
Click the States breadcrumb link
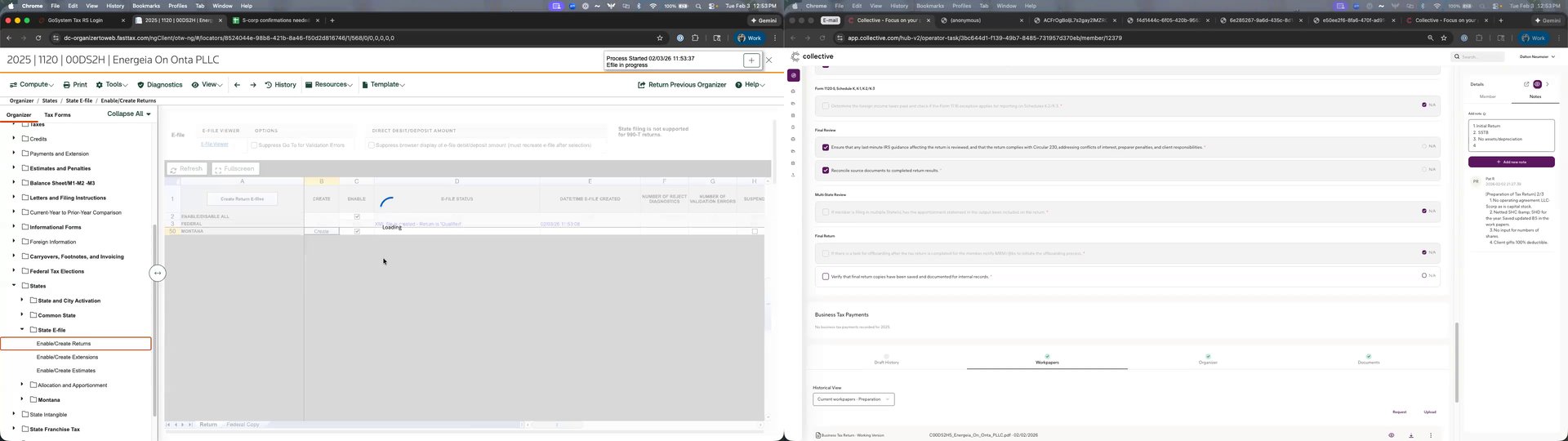[50, 100]
